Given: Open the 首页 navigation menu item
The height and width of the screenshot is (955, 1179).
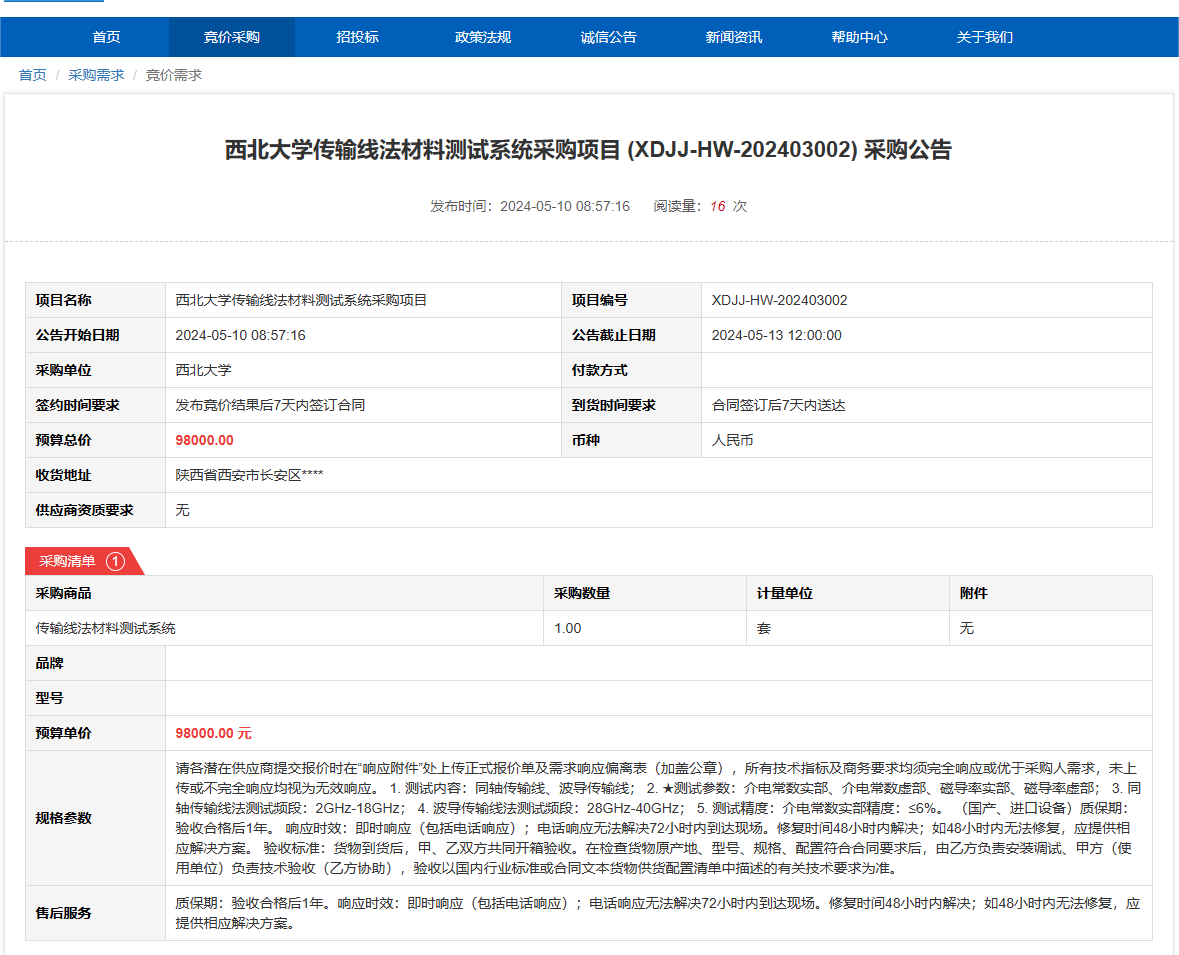Looking at the screenshot, I should (106, 37).
